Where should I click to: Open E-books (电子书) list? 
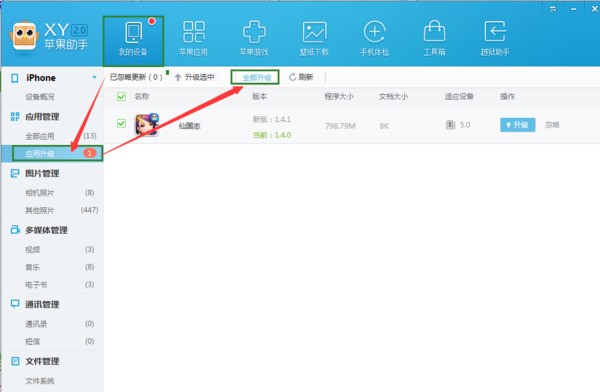36,285
